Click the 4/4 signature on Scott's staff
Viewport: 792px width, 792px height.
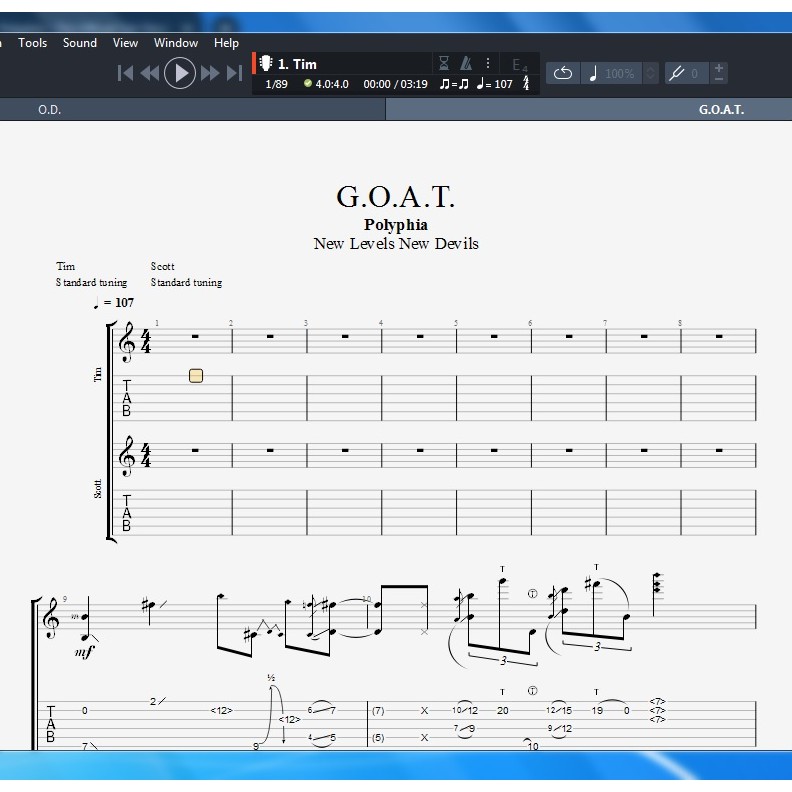pos(145,456)
